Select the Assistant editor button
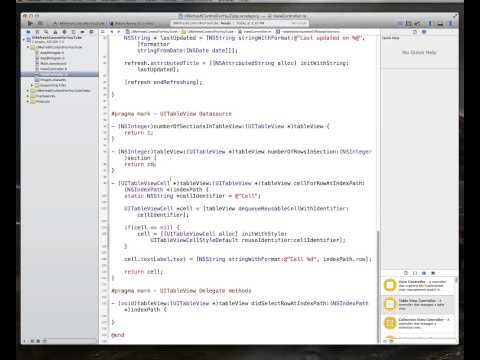 tap(409, 23)
